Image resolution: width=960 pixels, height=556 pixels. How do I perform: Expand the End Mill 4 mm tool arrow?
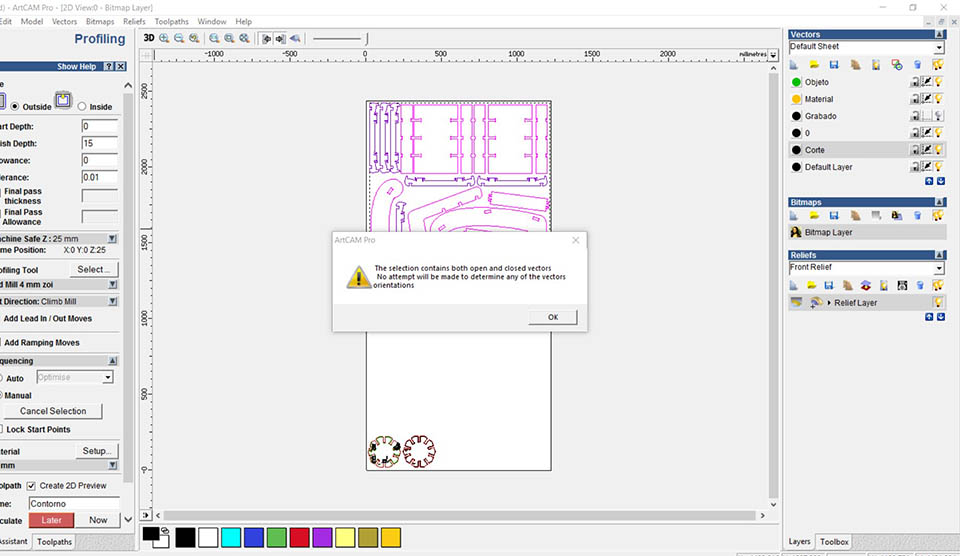(x=112, y=285)
